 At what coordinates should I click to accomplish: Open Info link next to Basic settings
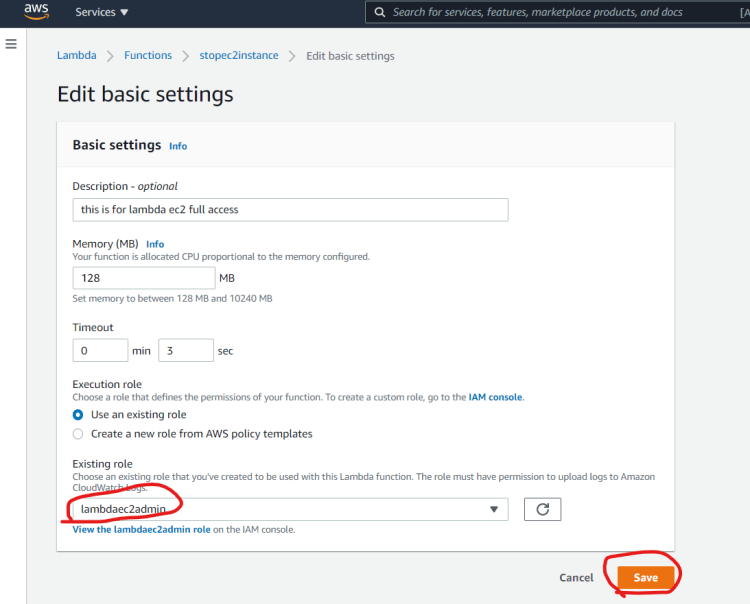(178, 146)
